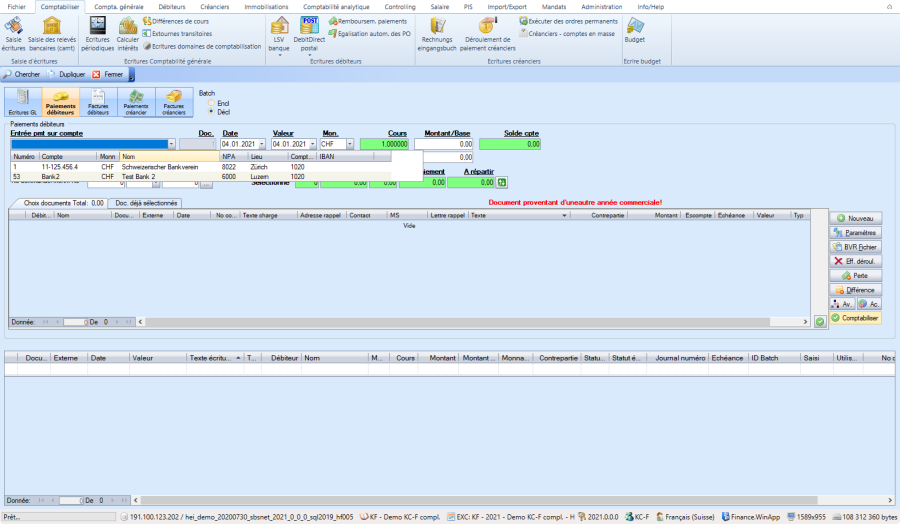Open the Mon. currency dropdown
The width and height of the screenshot is (900, 524).
tap(350, 144)
